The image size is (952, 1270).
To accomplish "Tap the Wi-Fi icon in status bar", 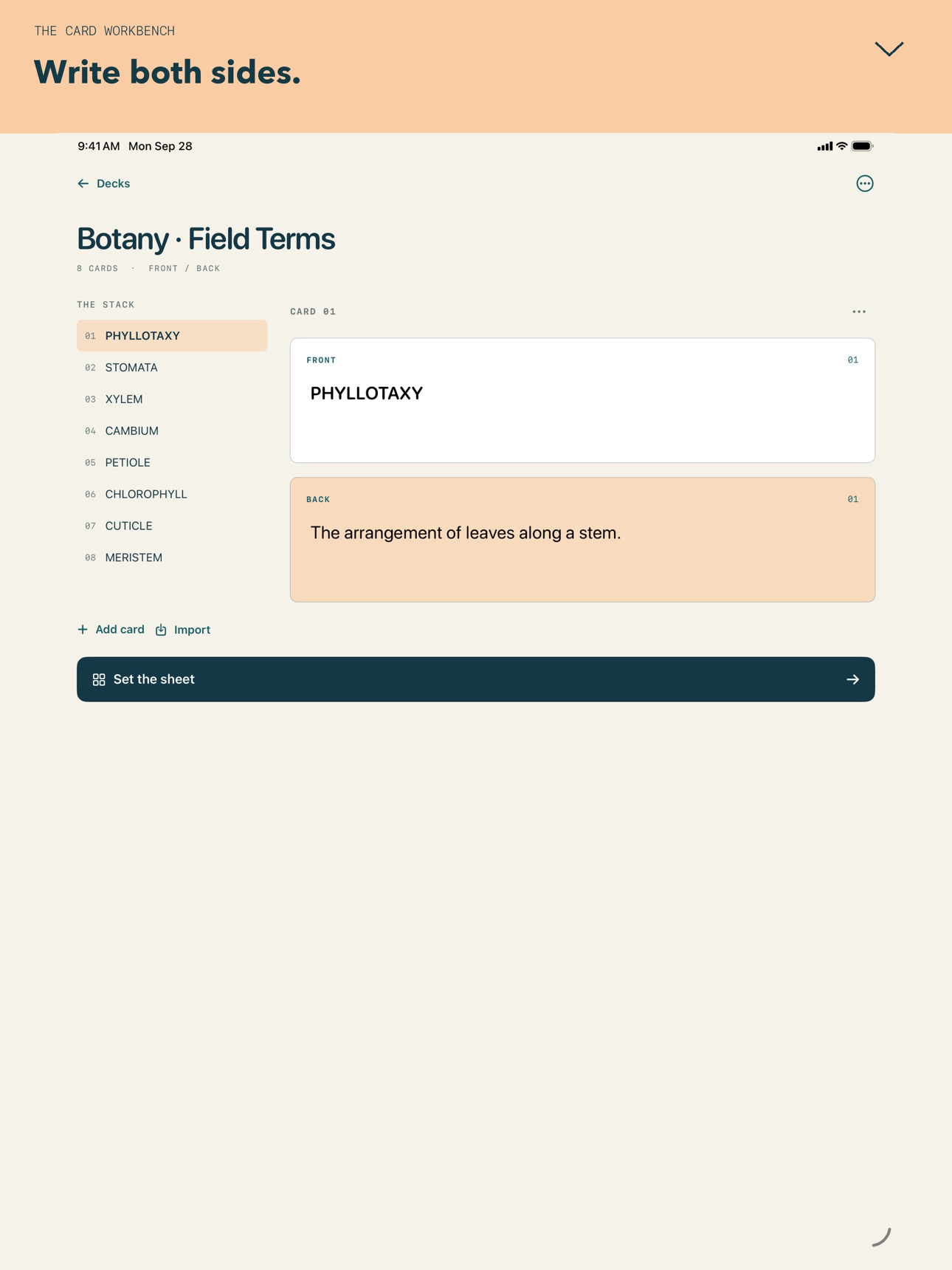I will click(x=841, y=146).
